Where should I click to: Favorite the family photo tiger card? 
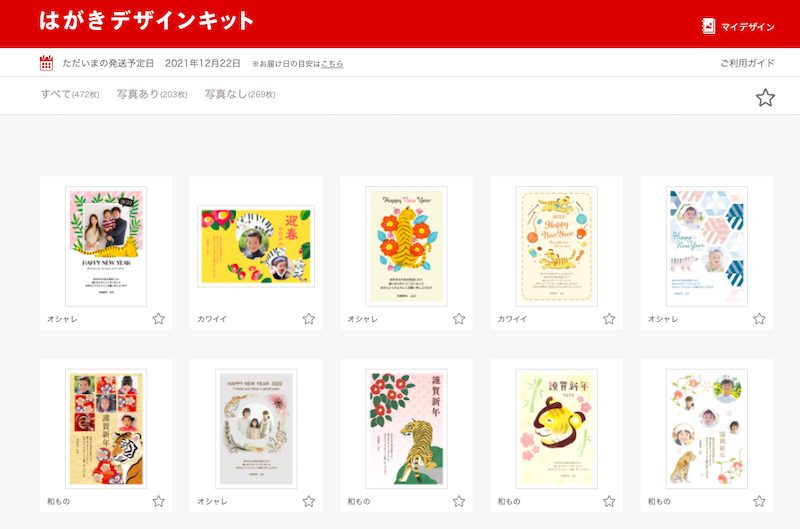coord(159,319)
